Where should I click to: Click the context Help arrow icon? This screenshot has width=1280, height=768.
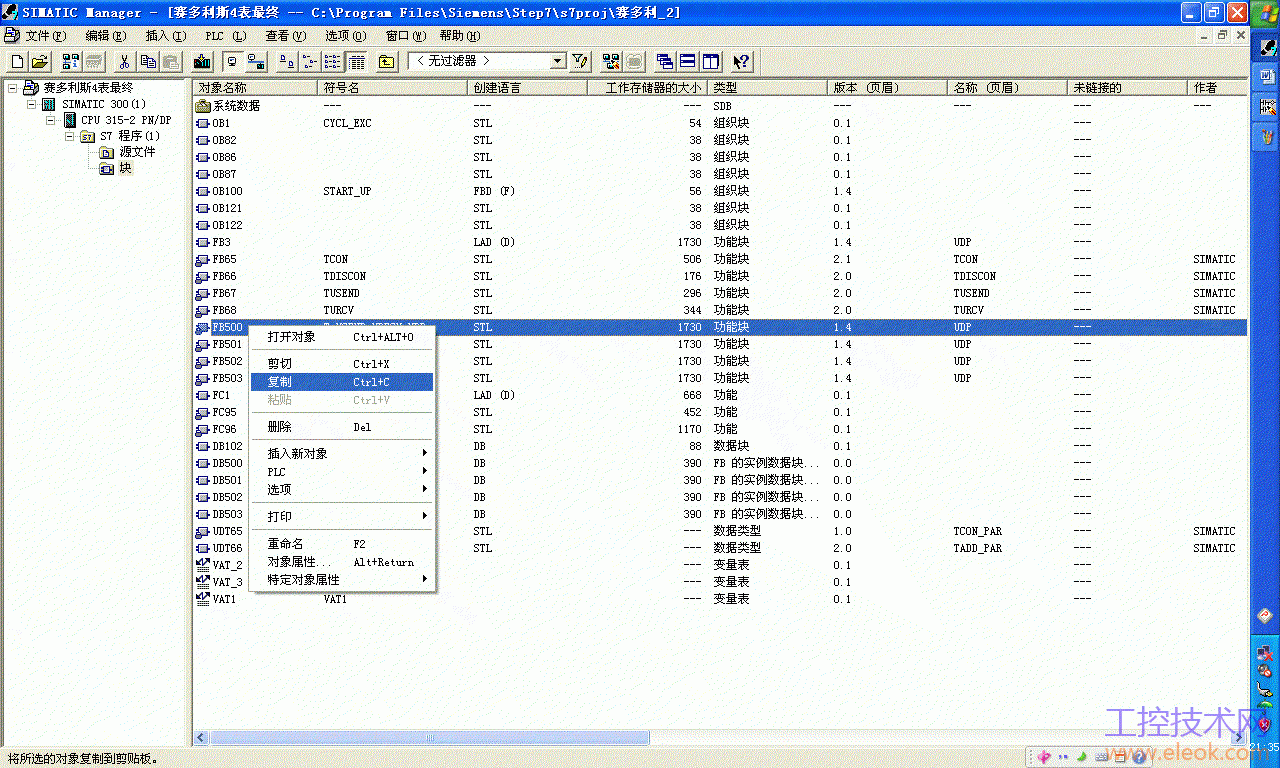pyautogui.click(x=741, y=62)
